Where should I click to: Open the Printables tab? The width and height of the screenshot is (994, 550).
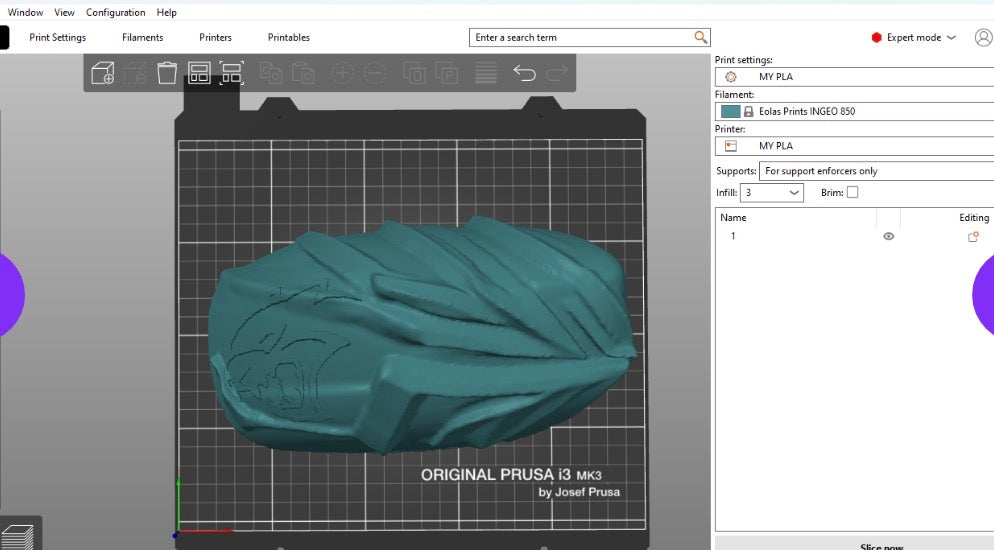288,37
